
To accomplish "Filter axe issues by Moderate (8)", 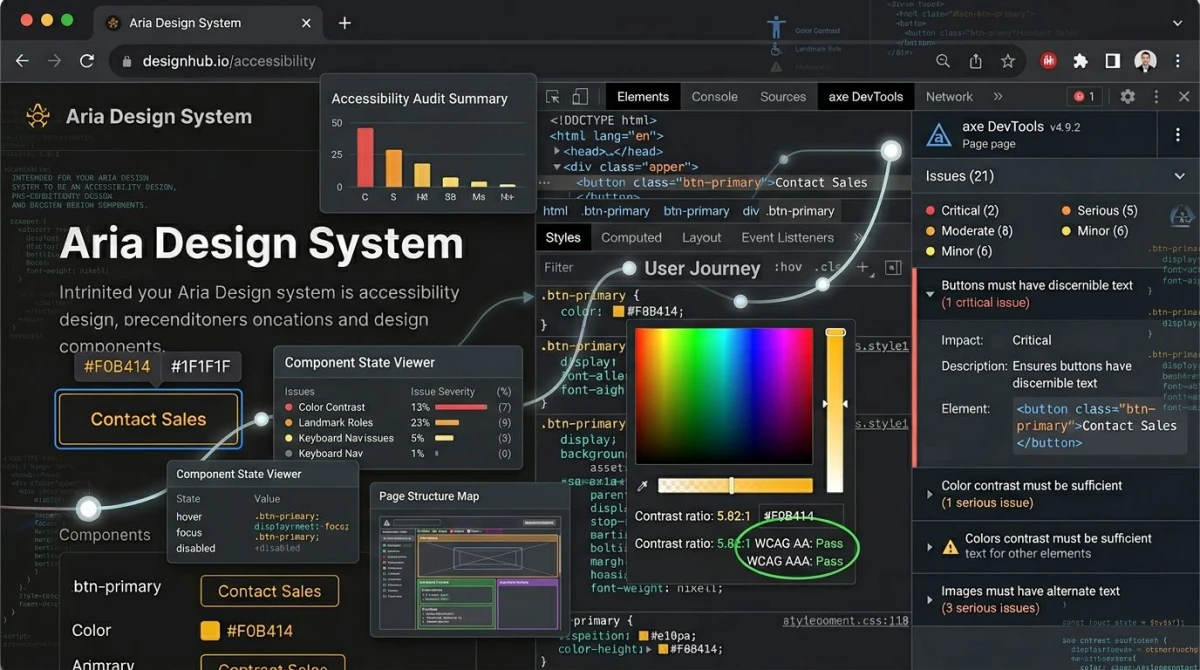I will [x=968, y=231].
